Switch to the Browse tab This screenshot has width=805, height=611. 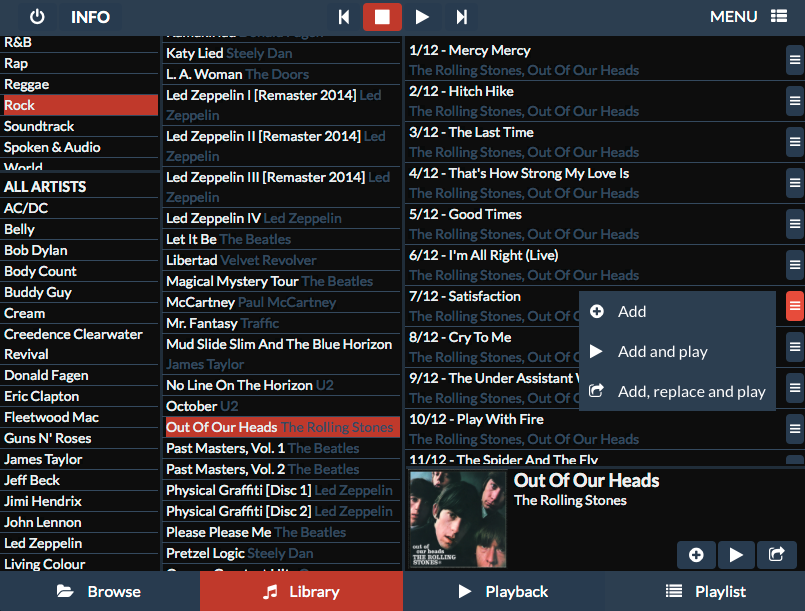[100, 591]
